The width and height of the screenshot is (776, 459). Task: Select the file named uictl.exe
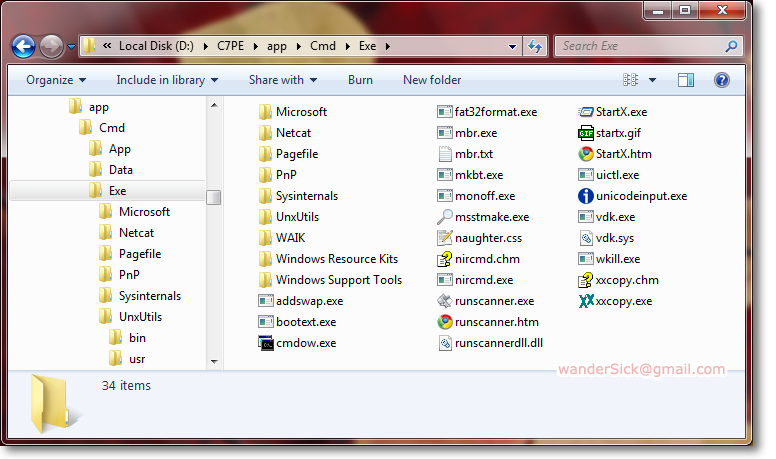coord(608,175)
